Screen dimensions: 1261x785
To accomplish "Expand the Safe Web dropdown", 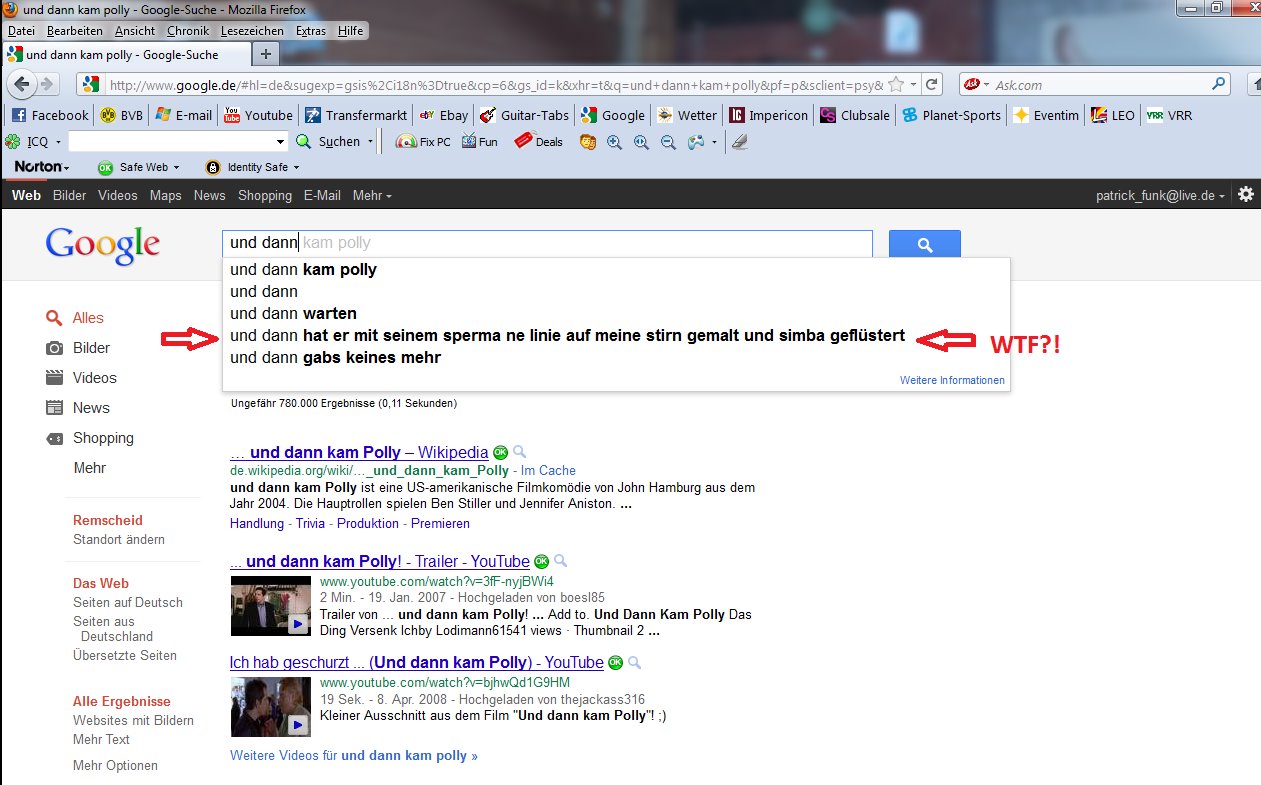I will tap(176, 168).
